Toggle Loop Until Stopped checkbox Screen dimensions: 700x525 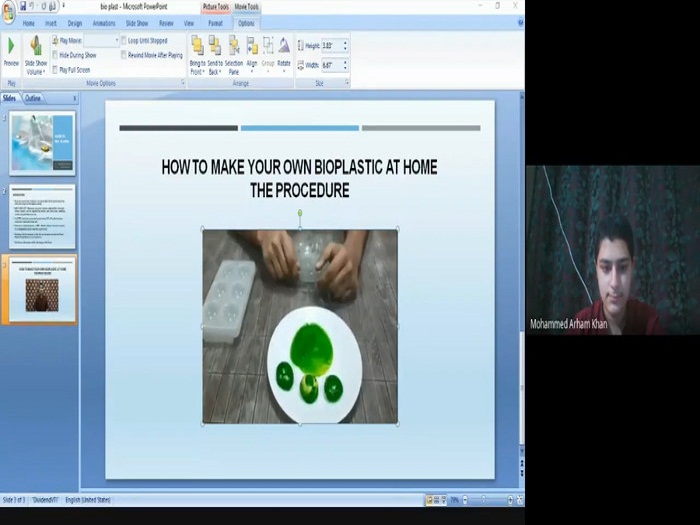124,41
